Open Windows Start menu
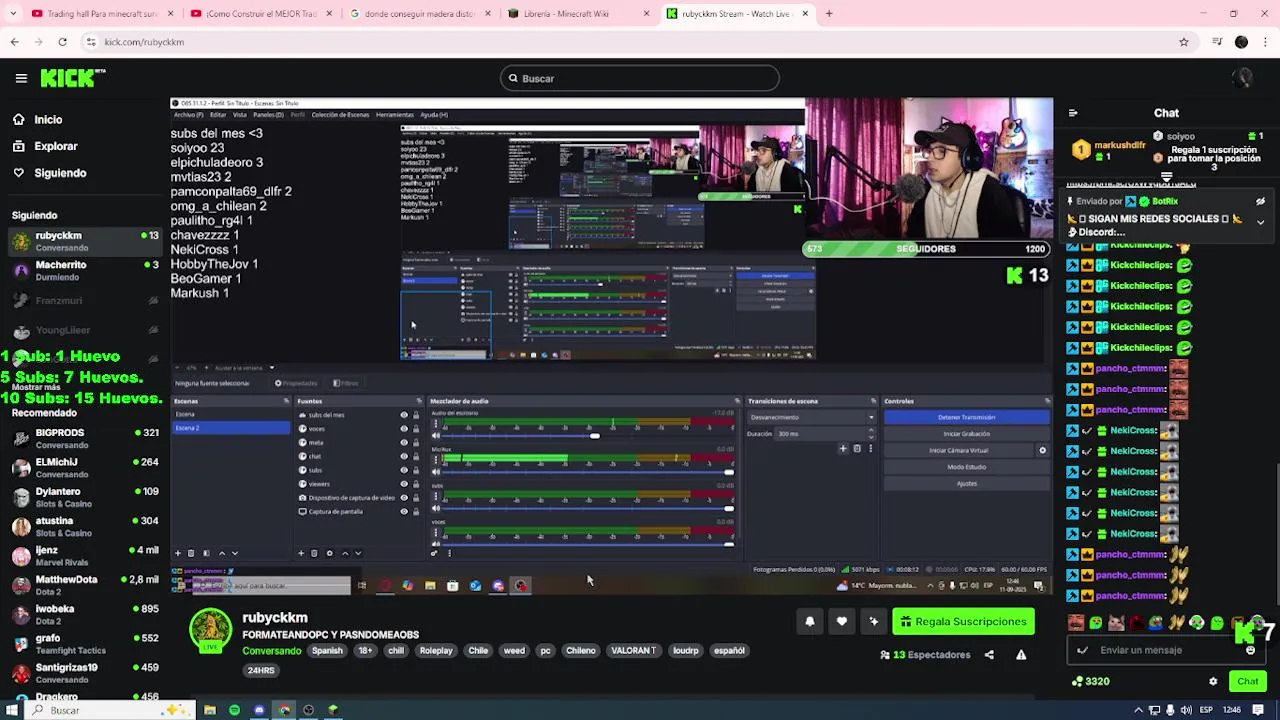The image size is (1280, 720). [12, 710]
